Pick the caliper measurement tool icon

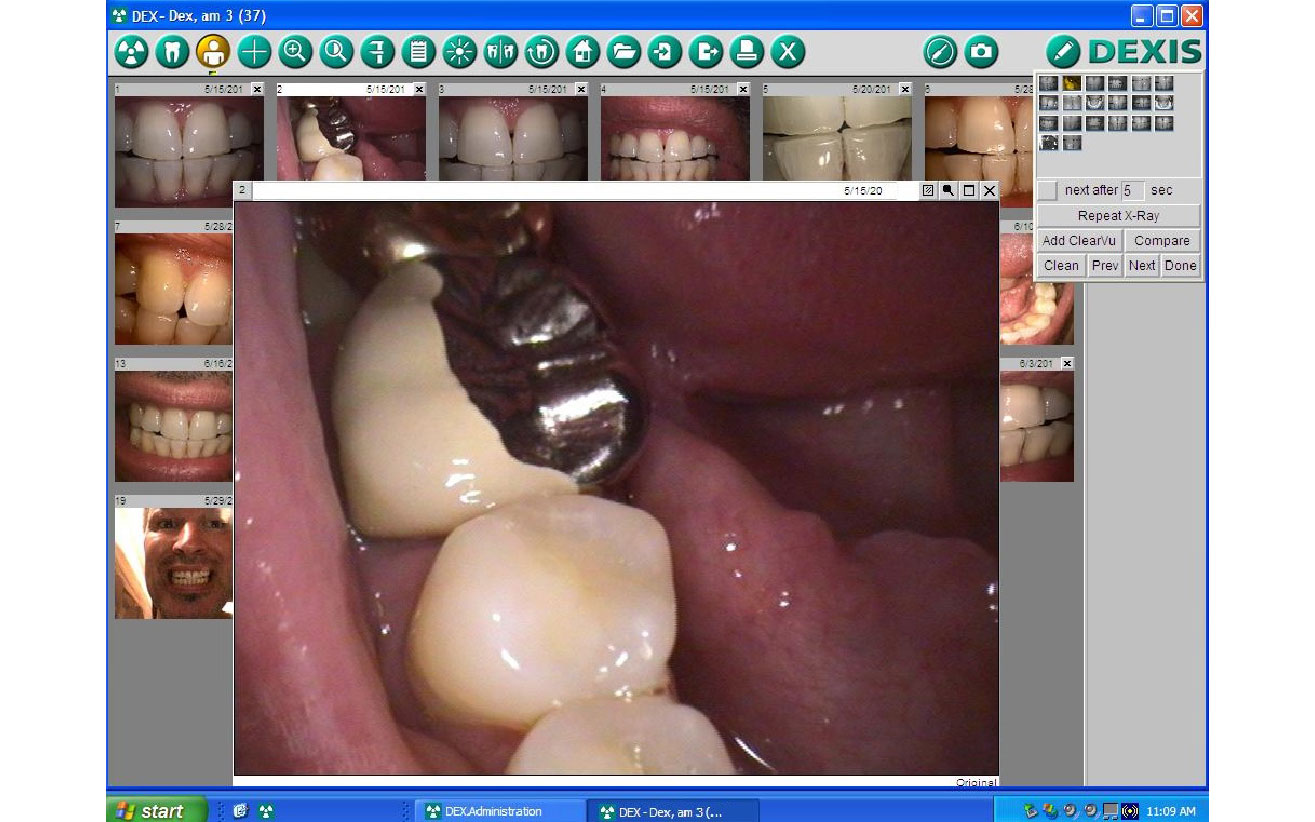377,51
